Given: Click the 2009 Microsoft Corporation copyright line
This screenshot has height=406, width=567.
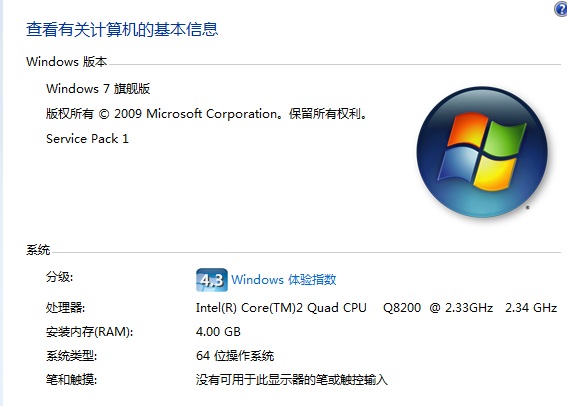Looking at the screenshot, I should tap(207, 114).
